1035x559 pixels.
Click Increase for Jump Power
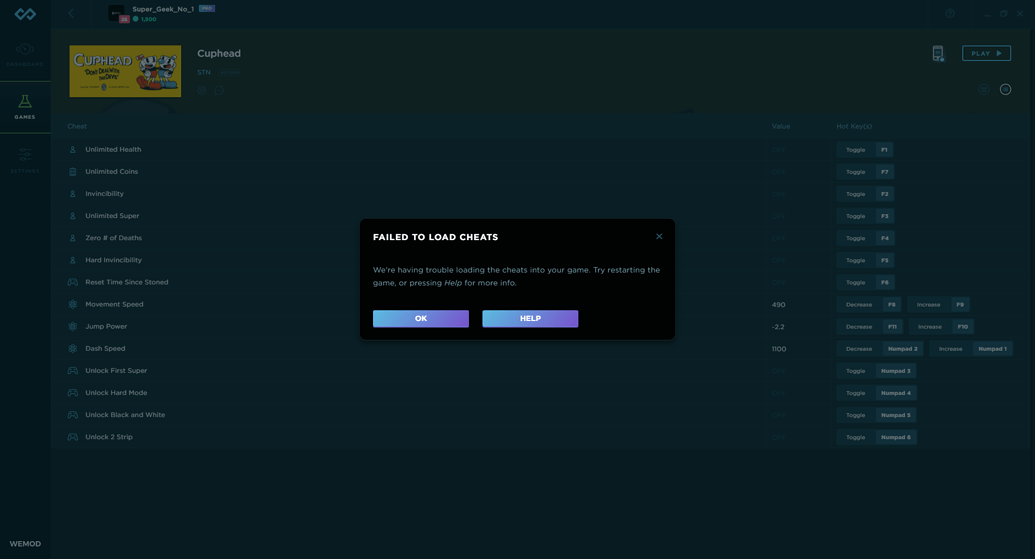[929, 327]
